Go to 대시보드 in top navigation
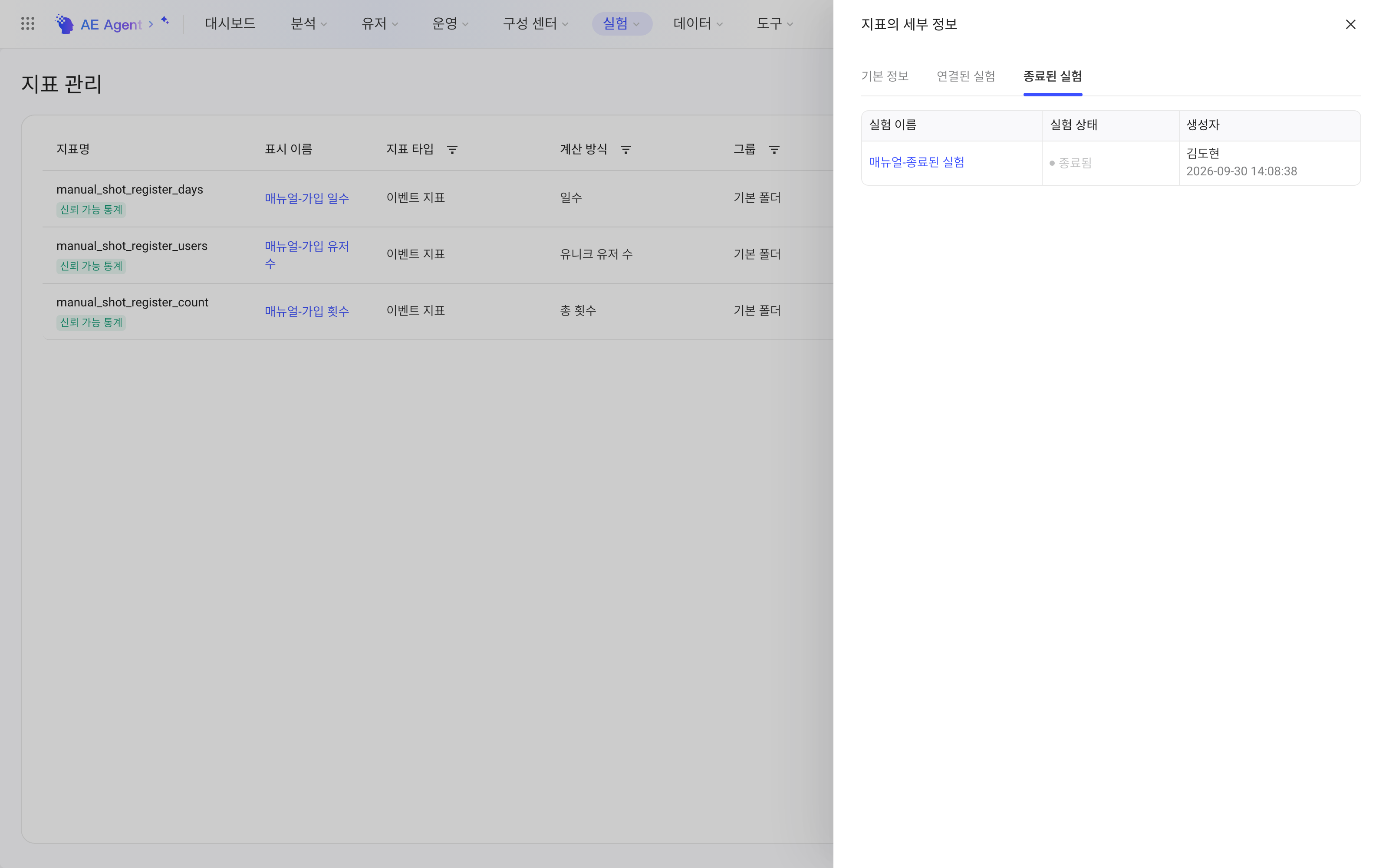The height and width of the screenshot is (868, 1389). 230,23
